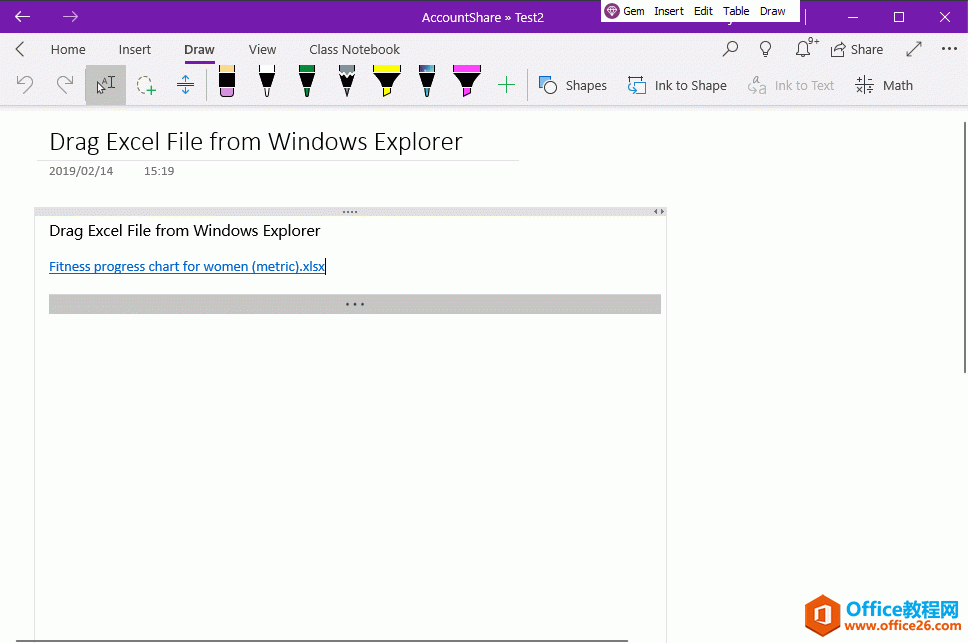The width and height of the screenshot is (968, 643).
Task: Go forward with title bar right arrow
Action: pos(70,17)
